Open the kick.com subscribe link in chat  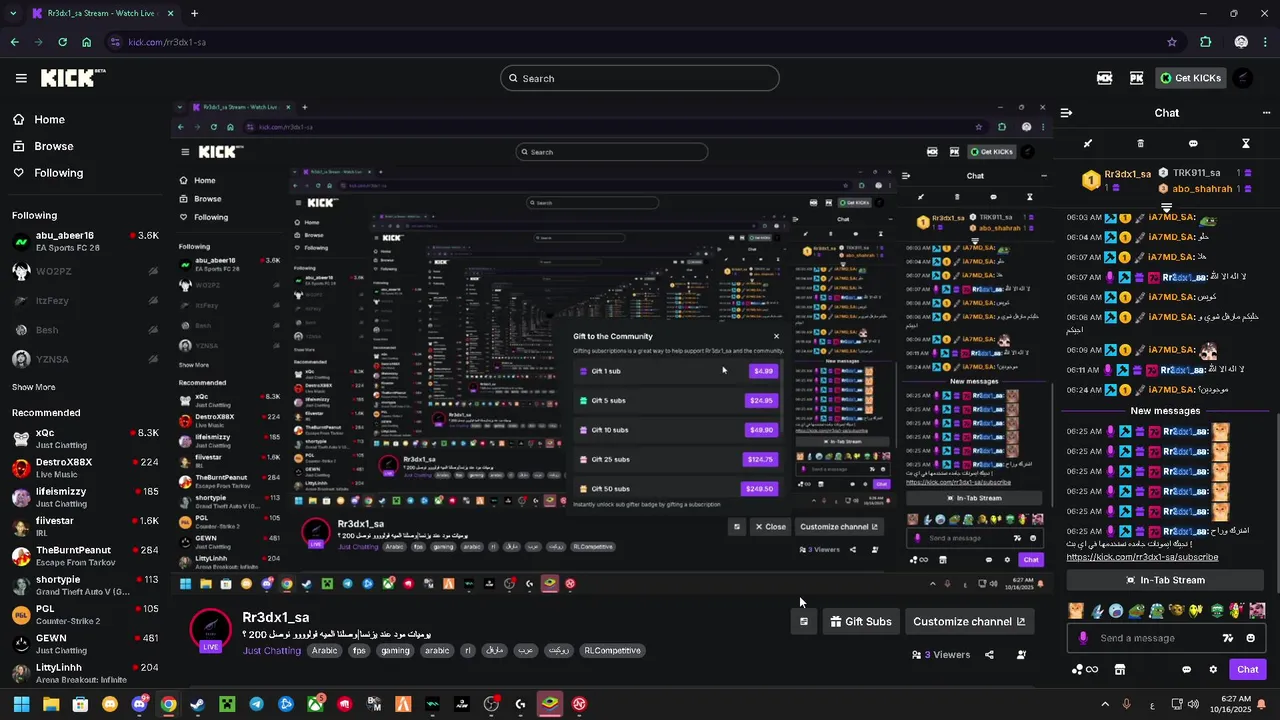click(1142, 557)
